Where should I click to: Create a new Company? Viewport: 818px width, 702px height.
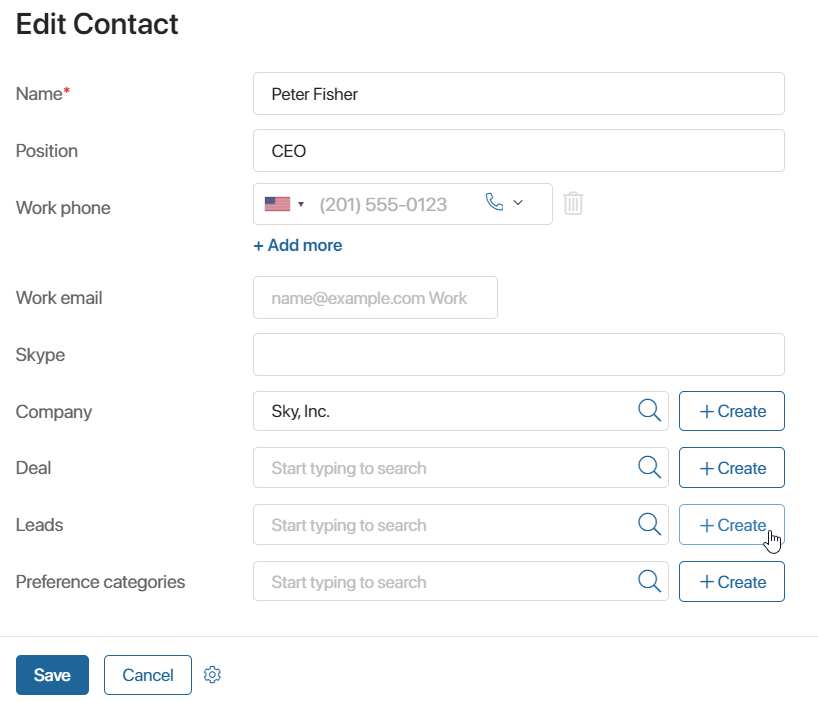pyautogui.click(x=732, y=411)
